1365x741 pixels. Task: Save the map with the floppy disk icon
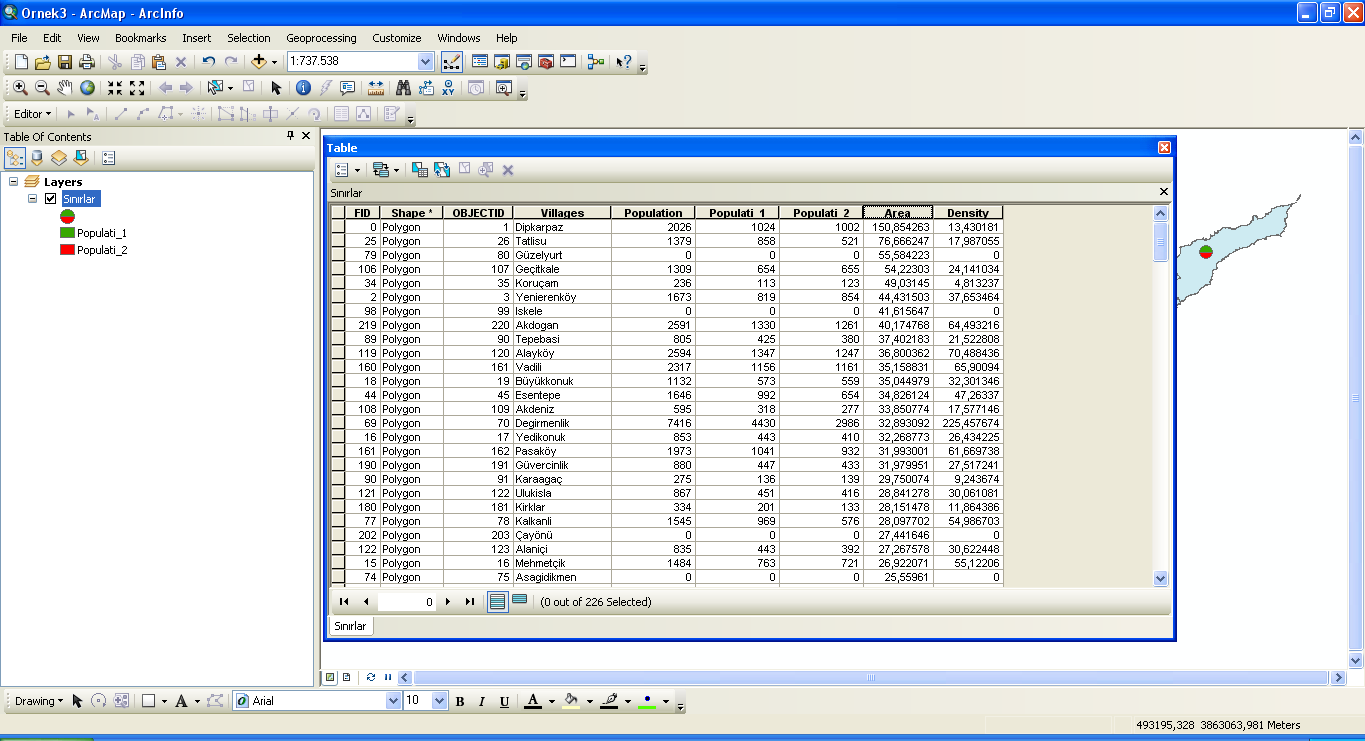(65, 62)
